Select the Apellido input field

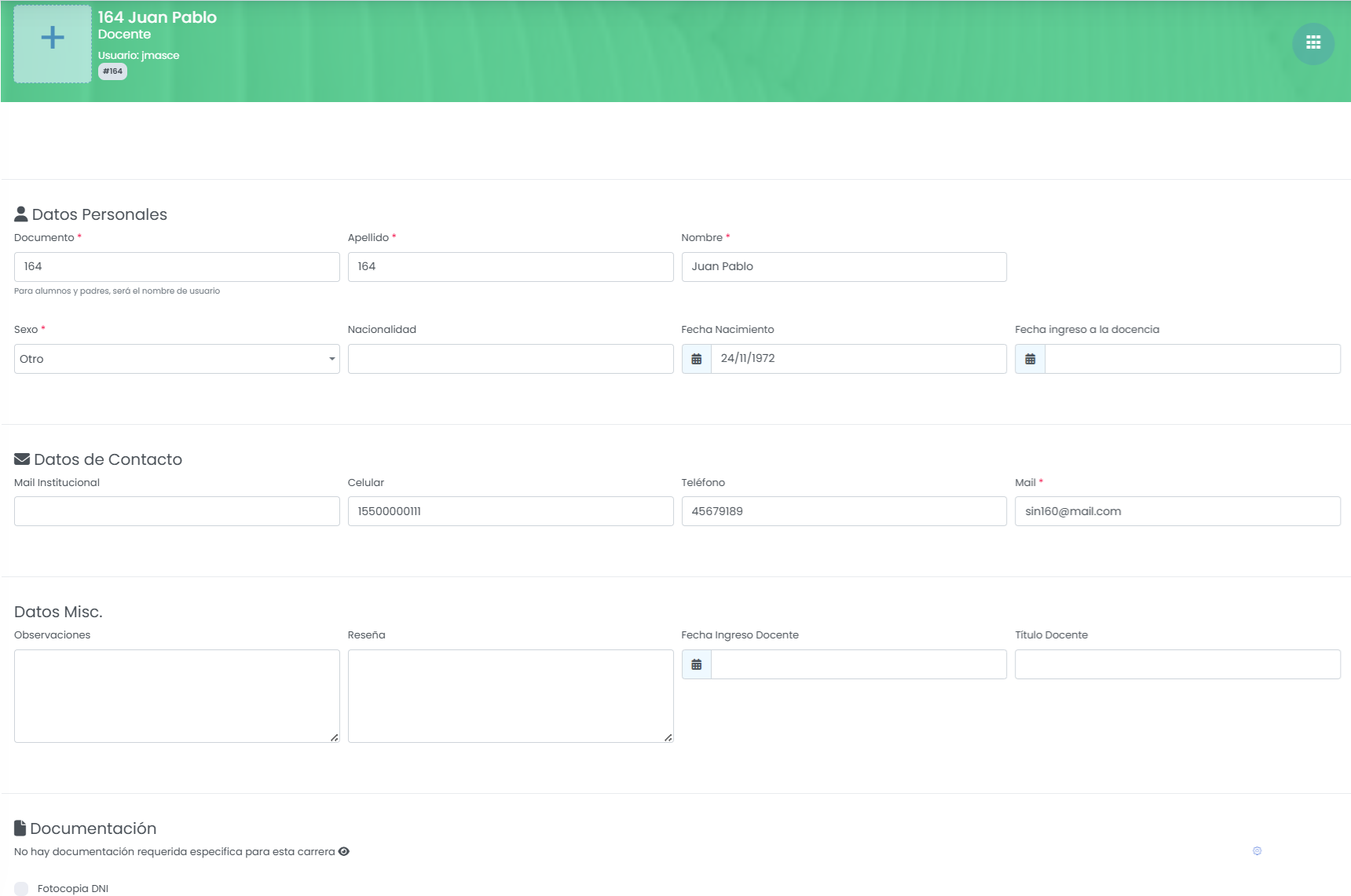coord(511,267)
